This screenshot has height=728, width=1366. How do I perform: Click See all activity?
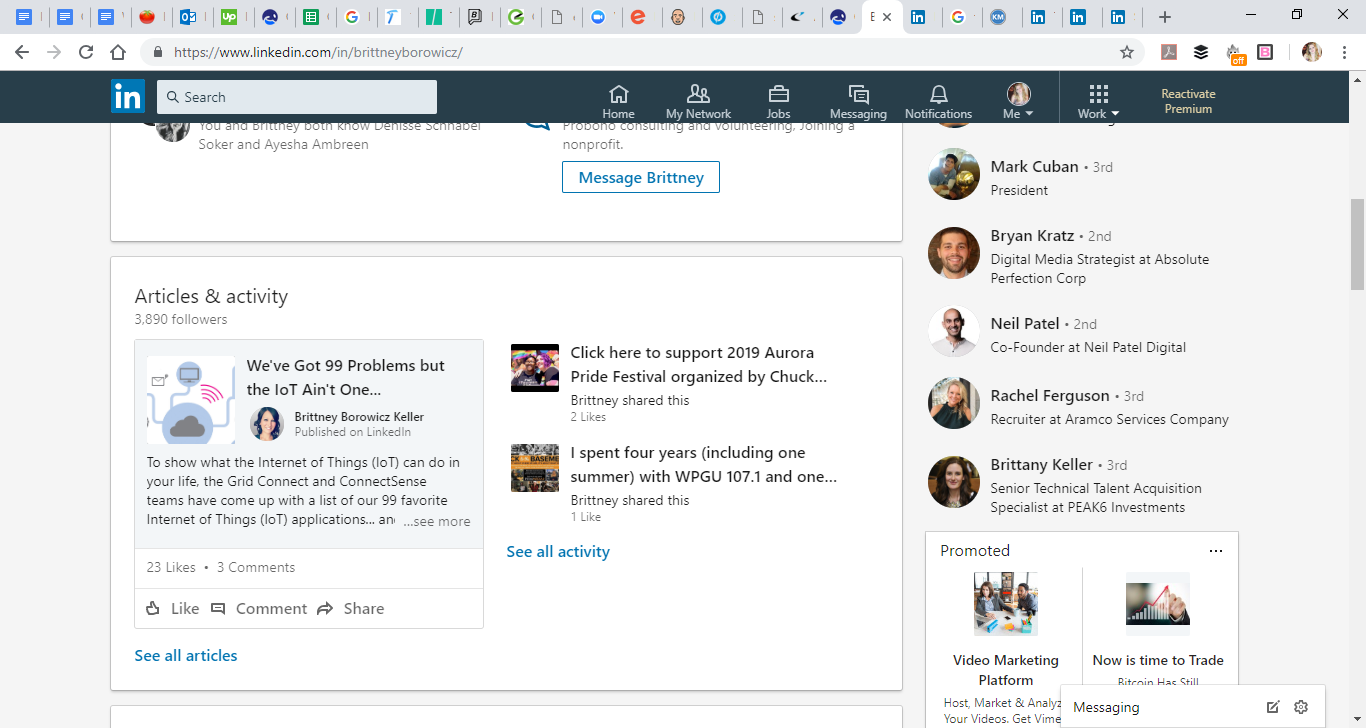558,551
